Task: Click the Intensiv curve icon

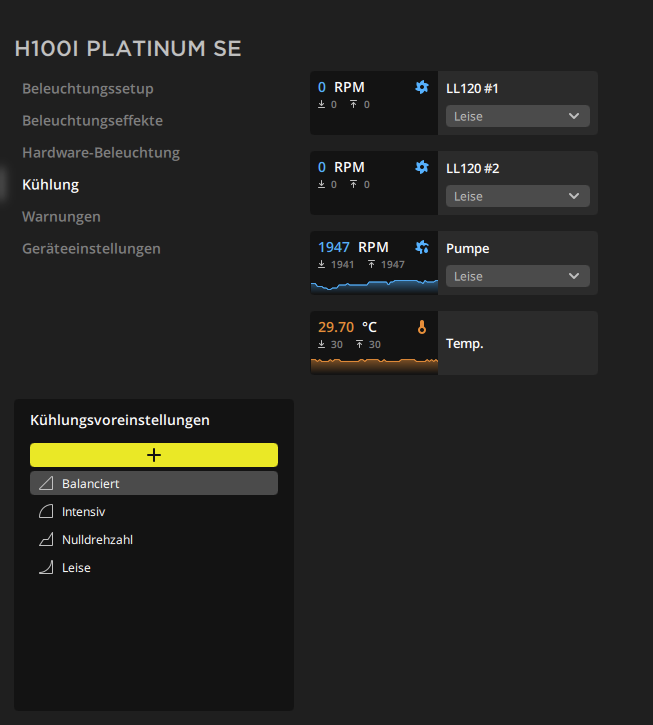Action: point(46,511)
